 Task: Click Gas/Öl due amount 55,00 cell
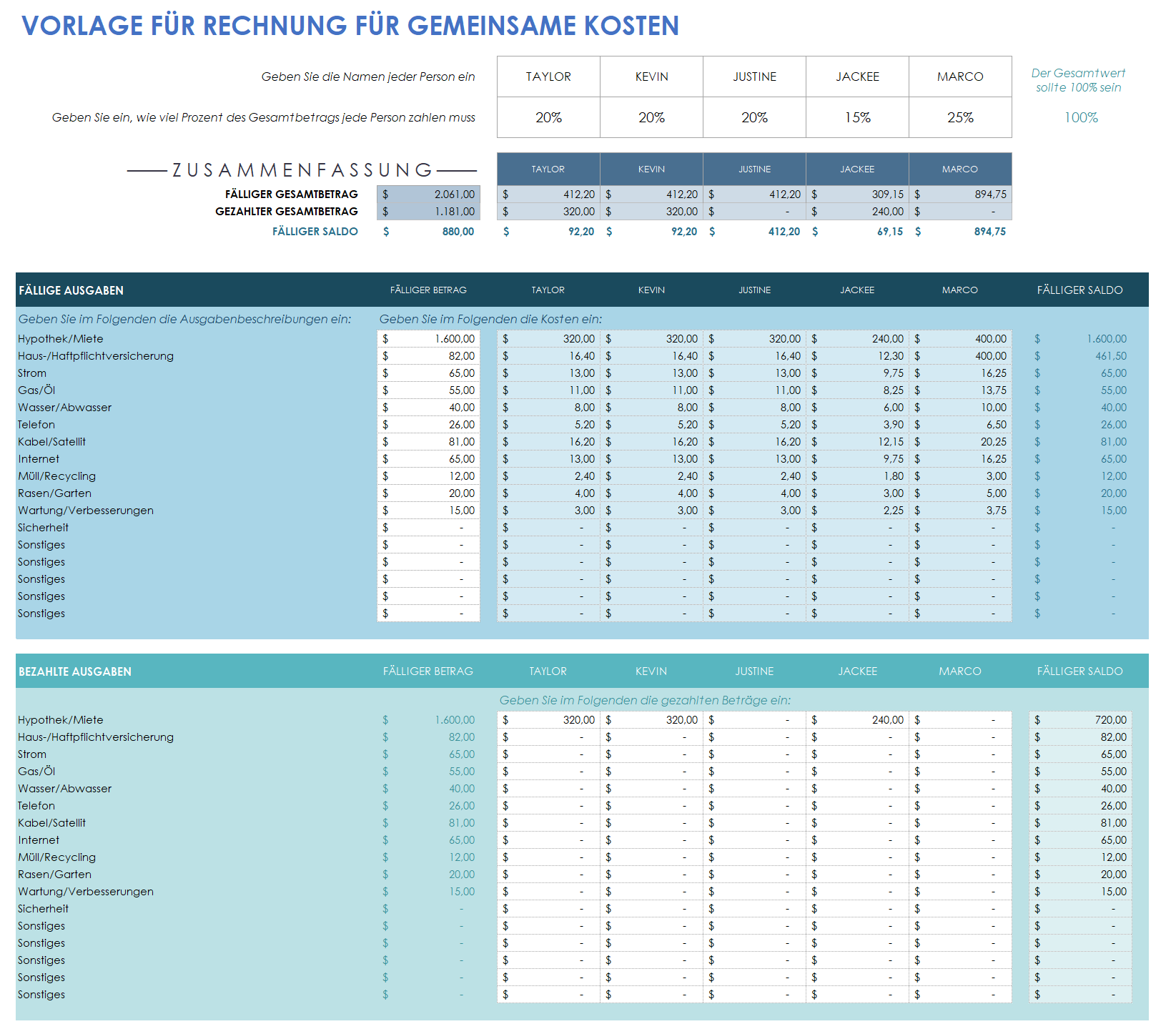(428, 390)
